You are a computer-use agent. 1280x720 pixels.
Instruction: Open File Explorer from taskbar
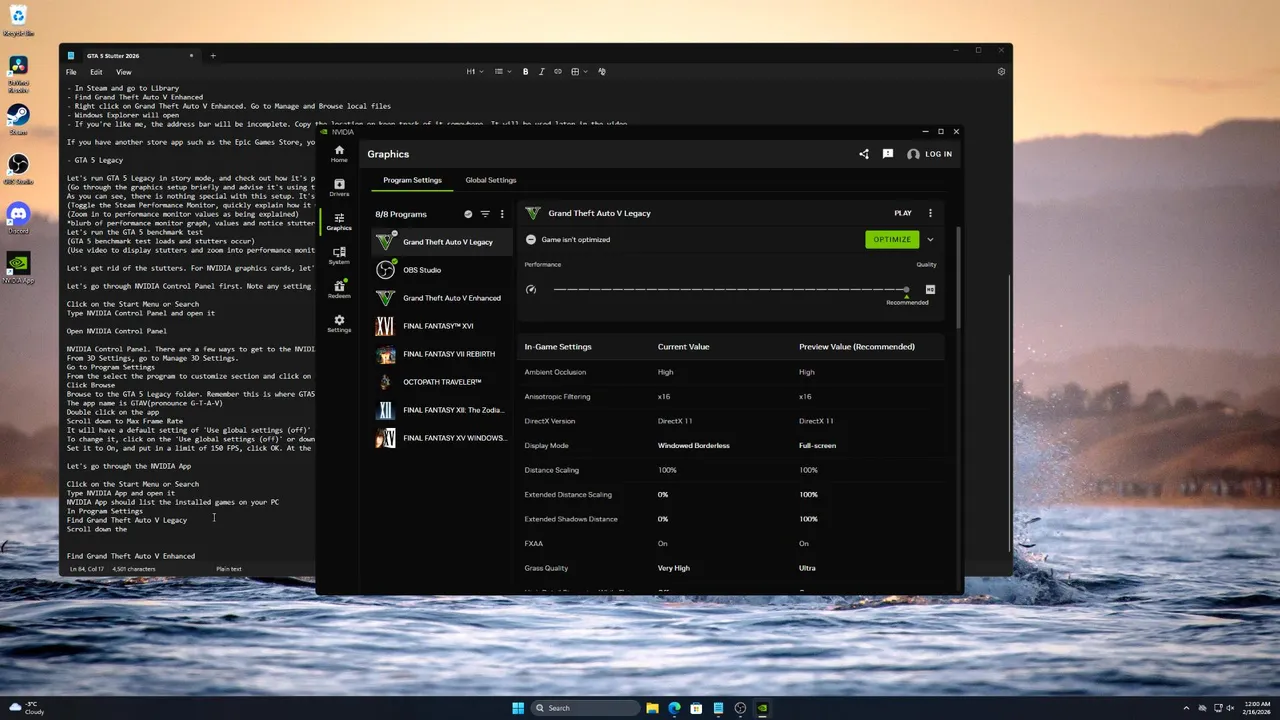pos(652,708)
